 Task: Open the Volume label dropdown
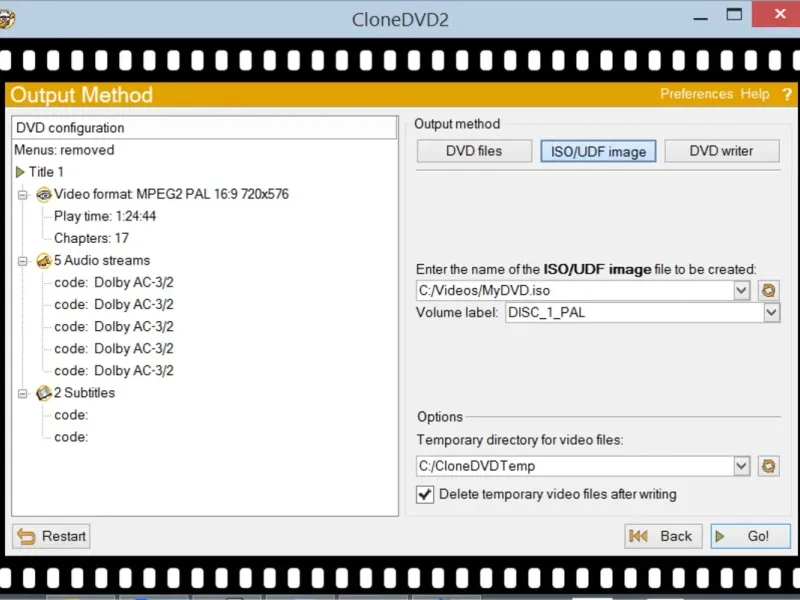(771, 312)
